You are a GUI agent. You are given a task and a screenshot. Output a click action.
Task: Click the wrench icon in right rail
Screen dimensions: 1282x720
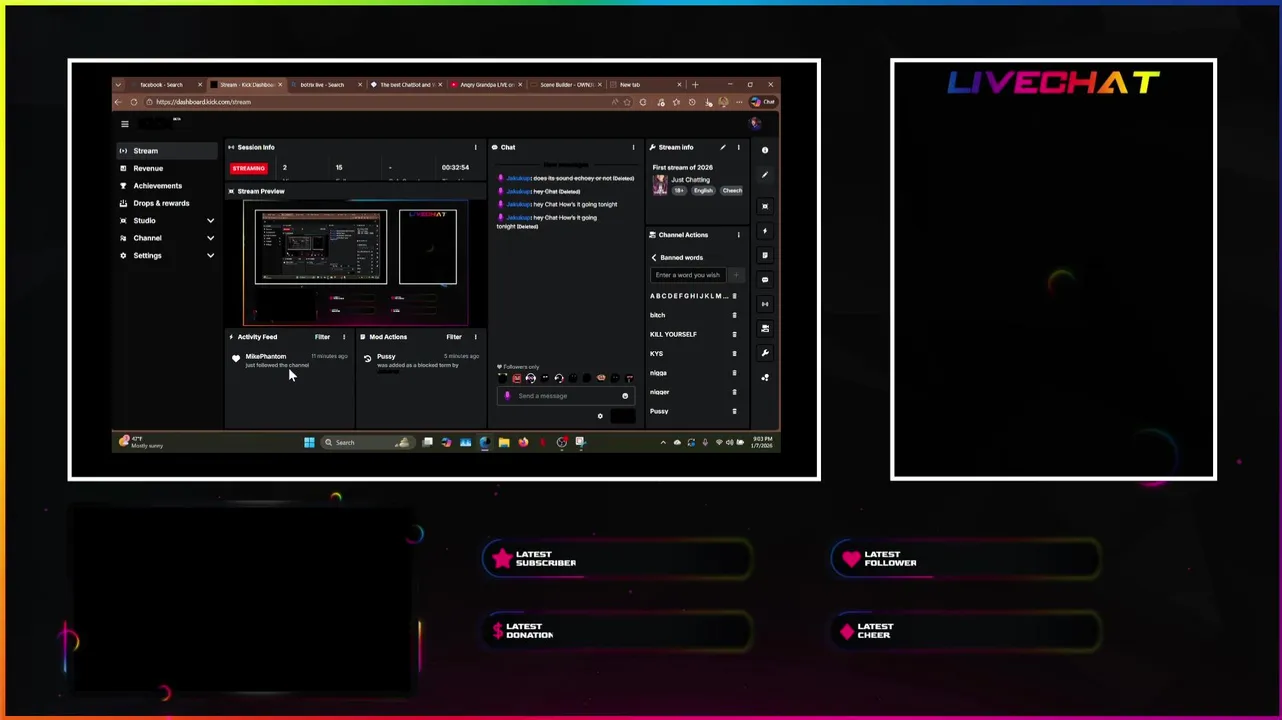pyautogui.click(x=765, y=353)
